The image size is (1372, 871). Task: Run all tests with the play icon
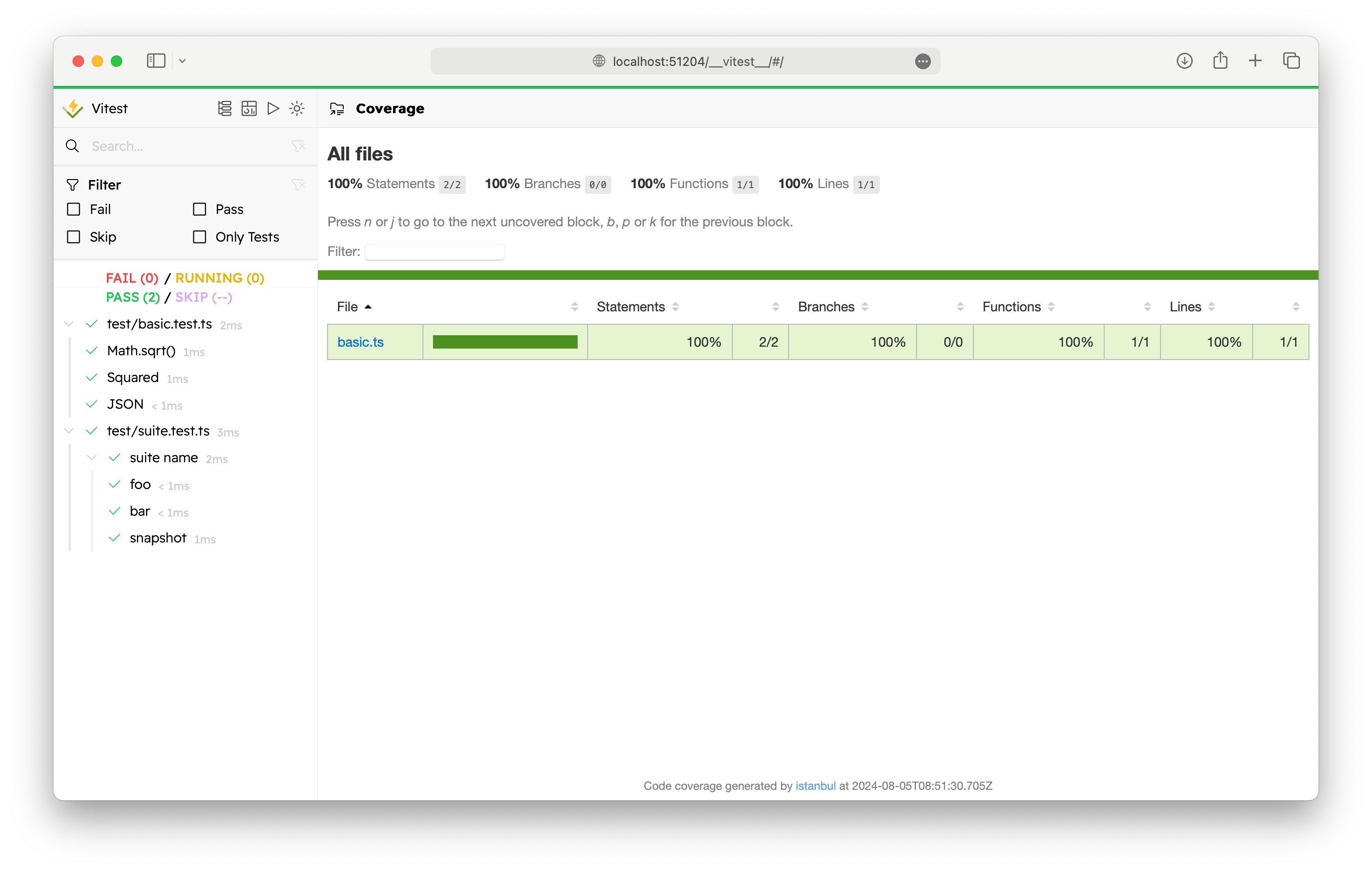point(273,108)
